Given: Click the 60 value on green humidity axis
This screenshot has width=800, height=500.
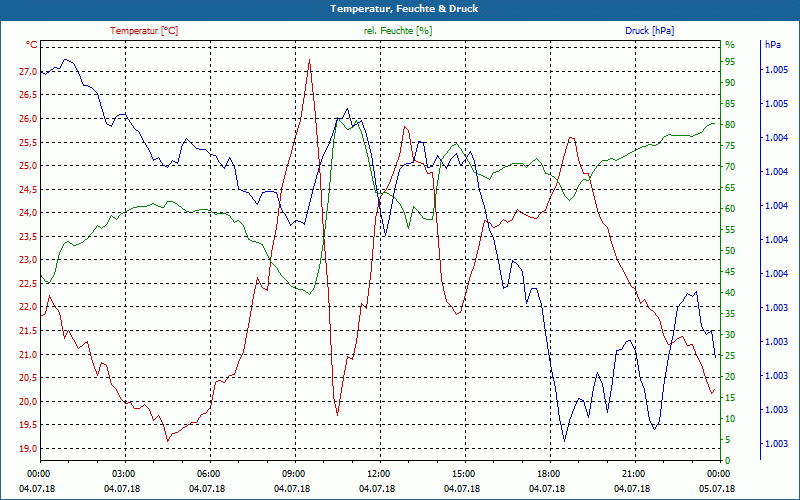Looking at the screenshot, I should pos(730,209).
